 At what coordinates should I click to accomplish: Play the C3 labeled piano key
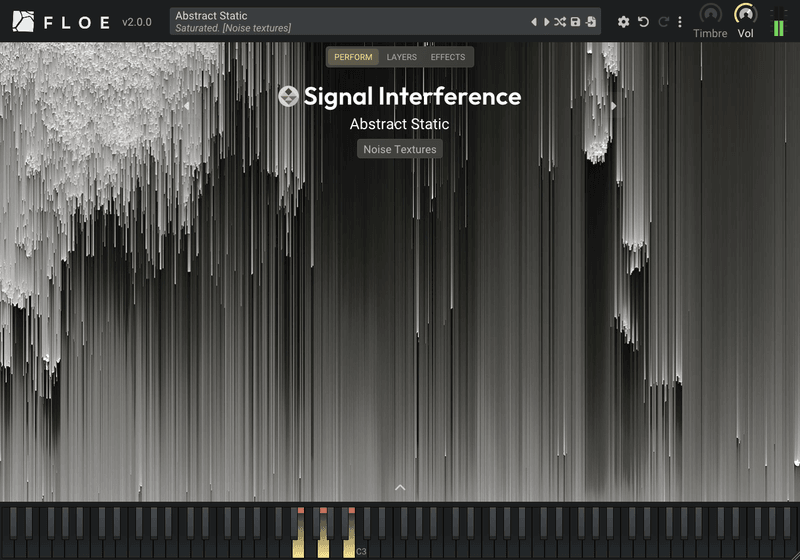362,550
